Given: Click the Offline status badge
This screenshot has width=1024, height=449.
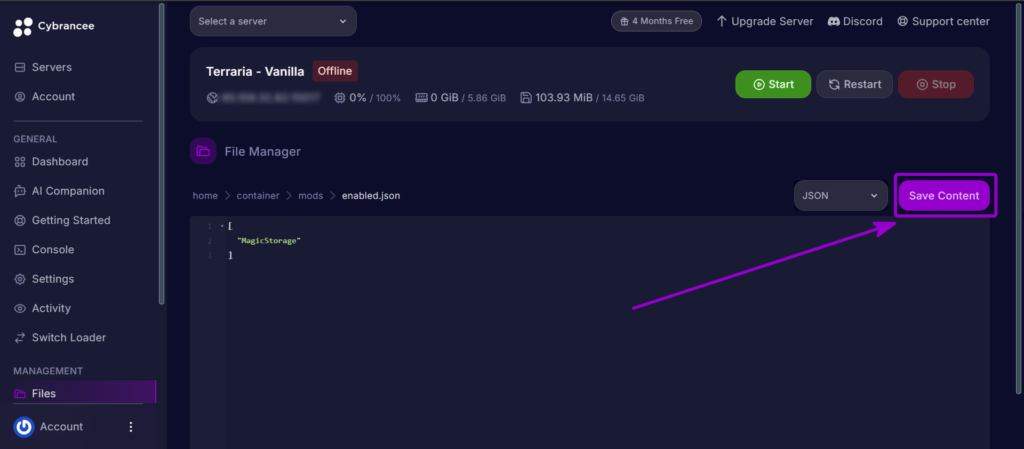Looking at the screenshot, I should point(335,71).
